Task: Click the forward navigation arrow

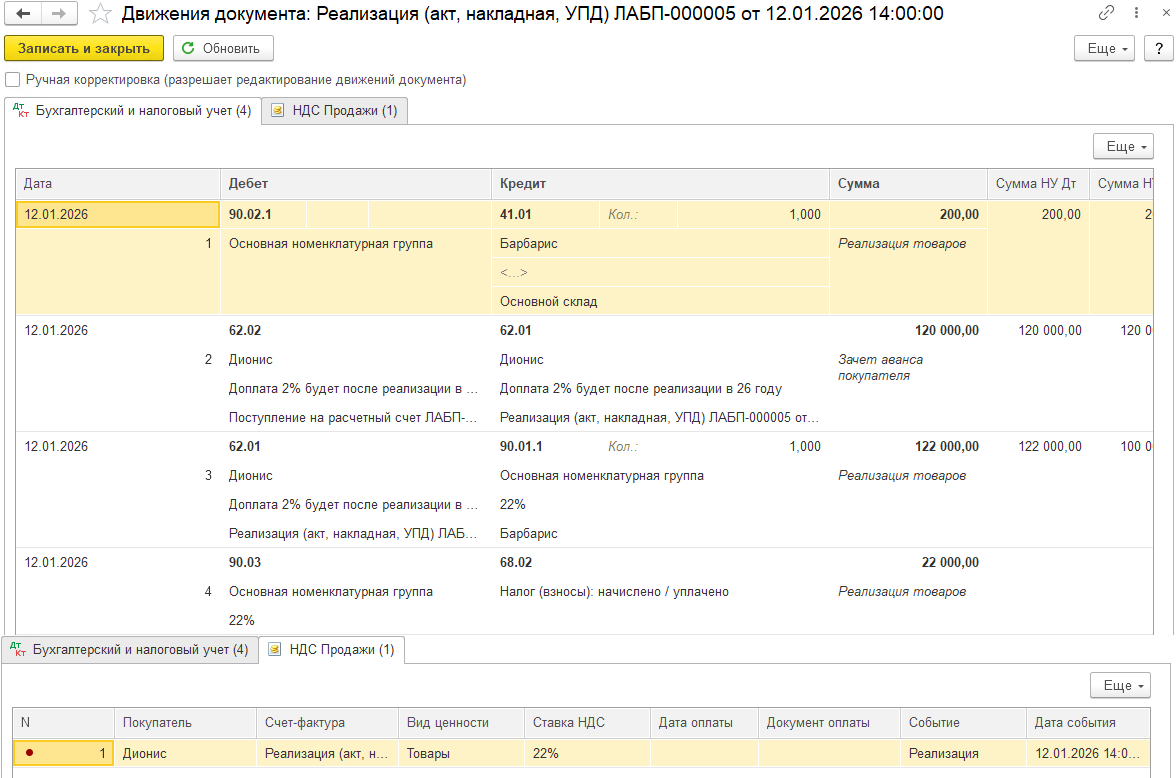Action: 59,14
